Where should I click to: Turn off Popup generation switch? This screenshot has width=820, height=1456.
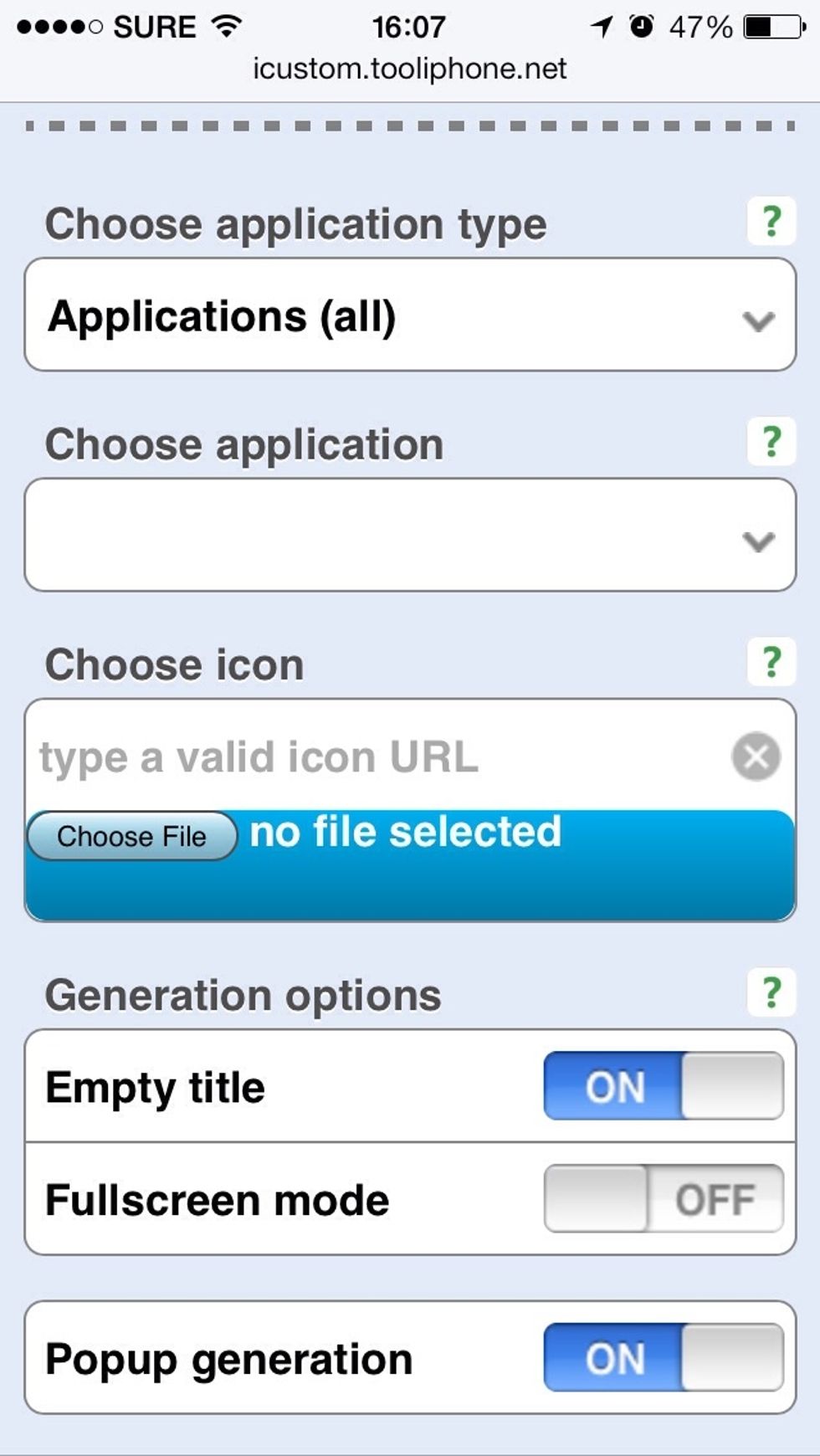tap(663, 1357)
